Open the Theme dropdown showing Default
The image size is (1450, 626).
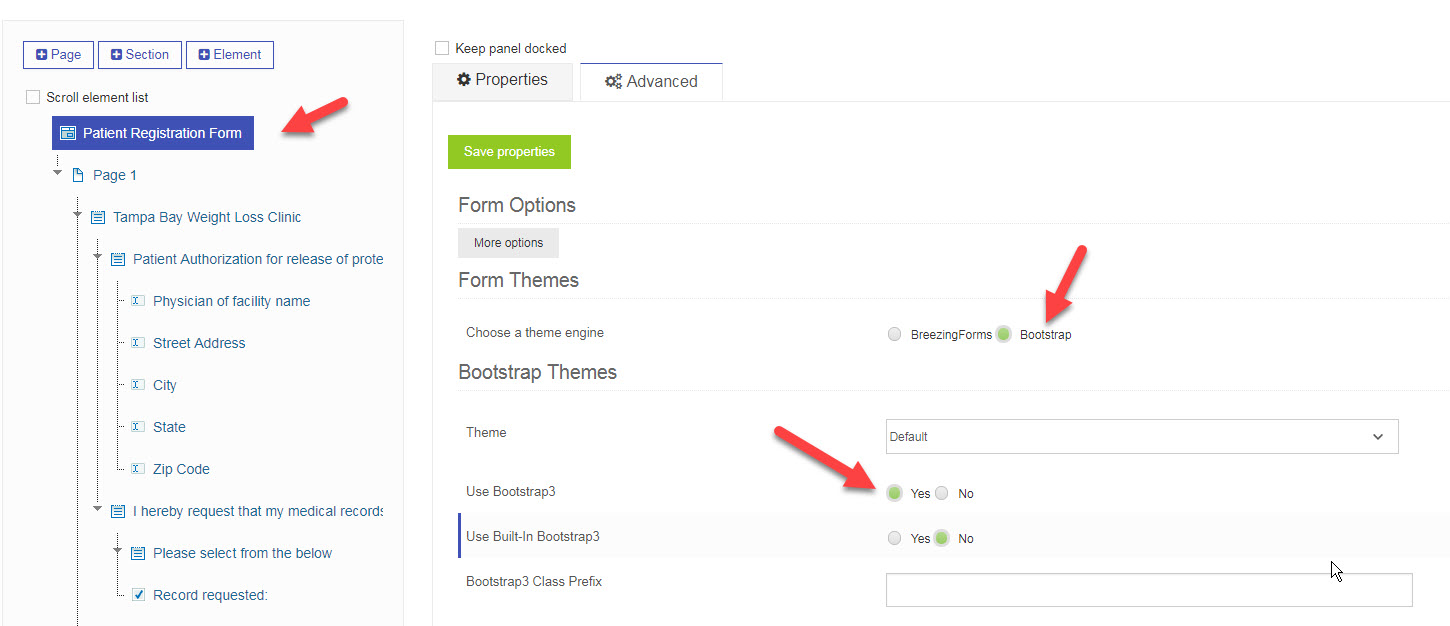[x=1141, y=436]
